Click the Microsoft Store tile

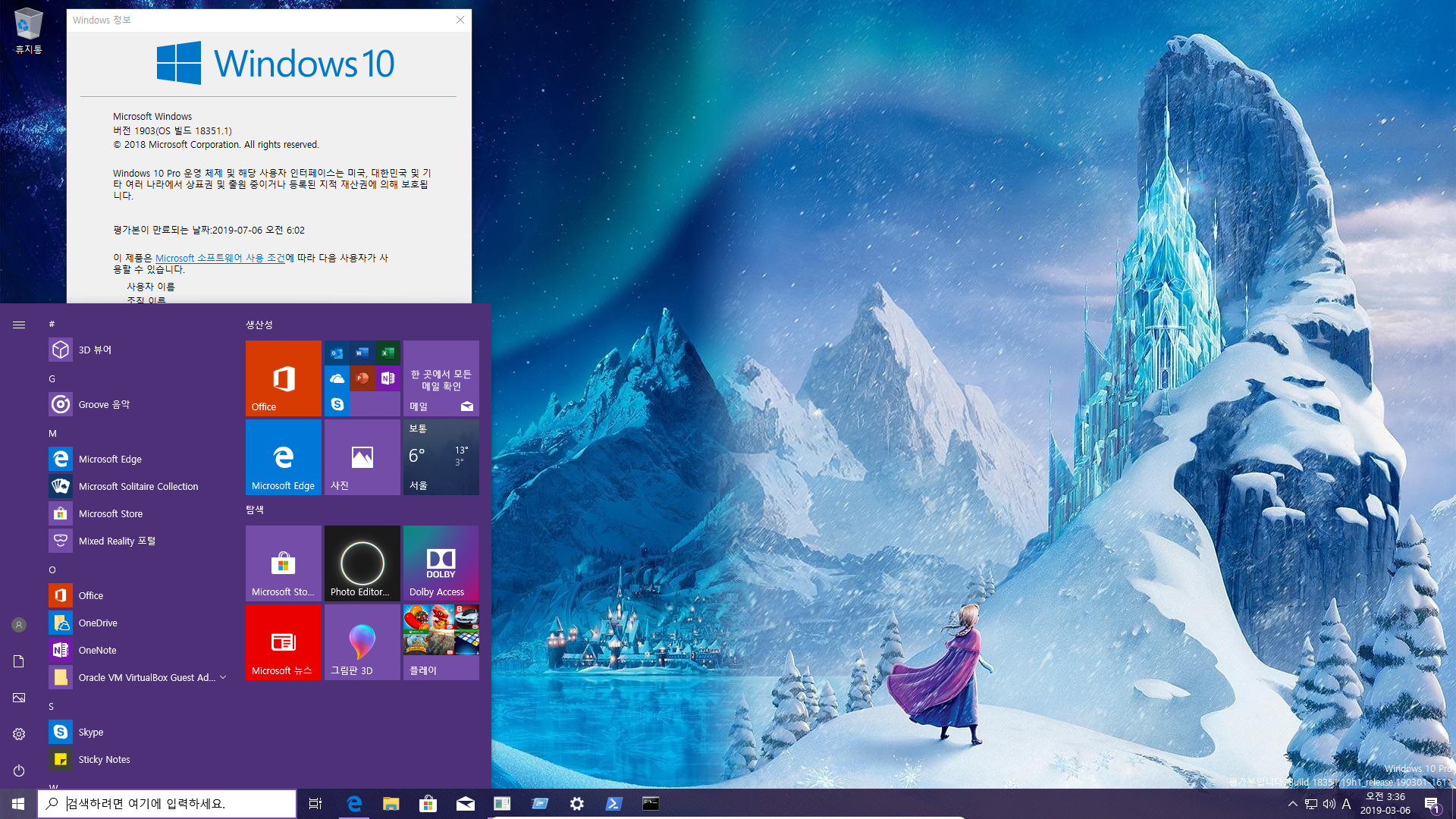(x=284, y=563)
